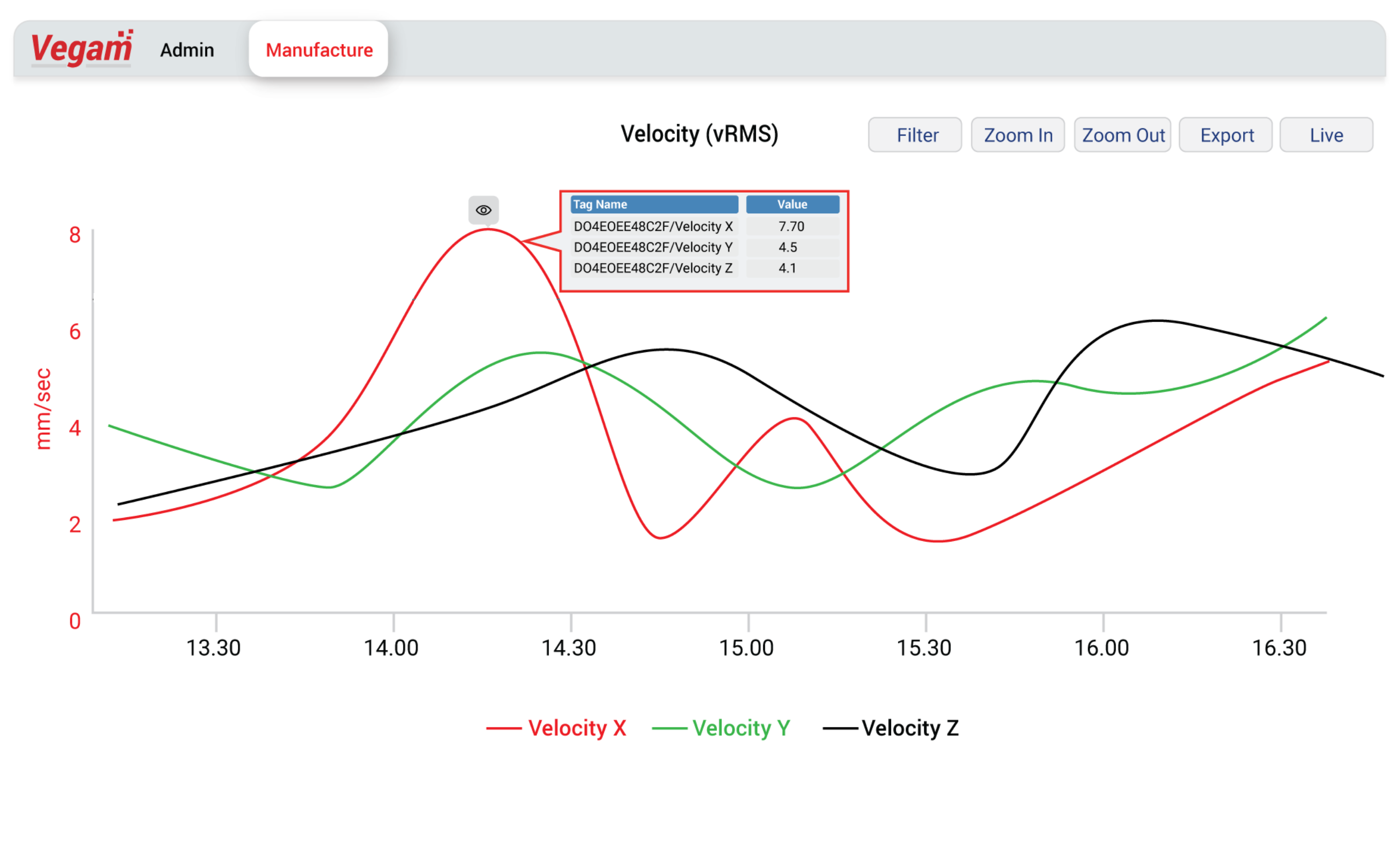Screen dimensions: 1400x844
Task: Click the eye icon above the chart peak
Action: point(484,210)
